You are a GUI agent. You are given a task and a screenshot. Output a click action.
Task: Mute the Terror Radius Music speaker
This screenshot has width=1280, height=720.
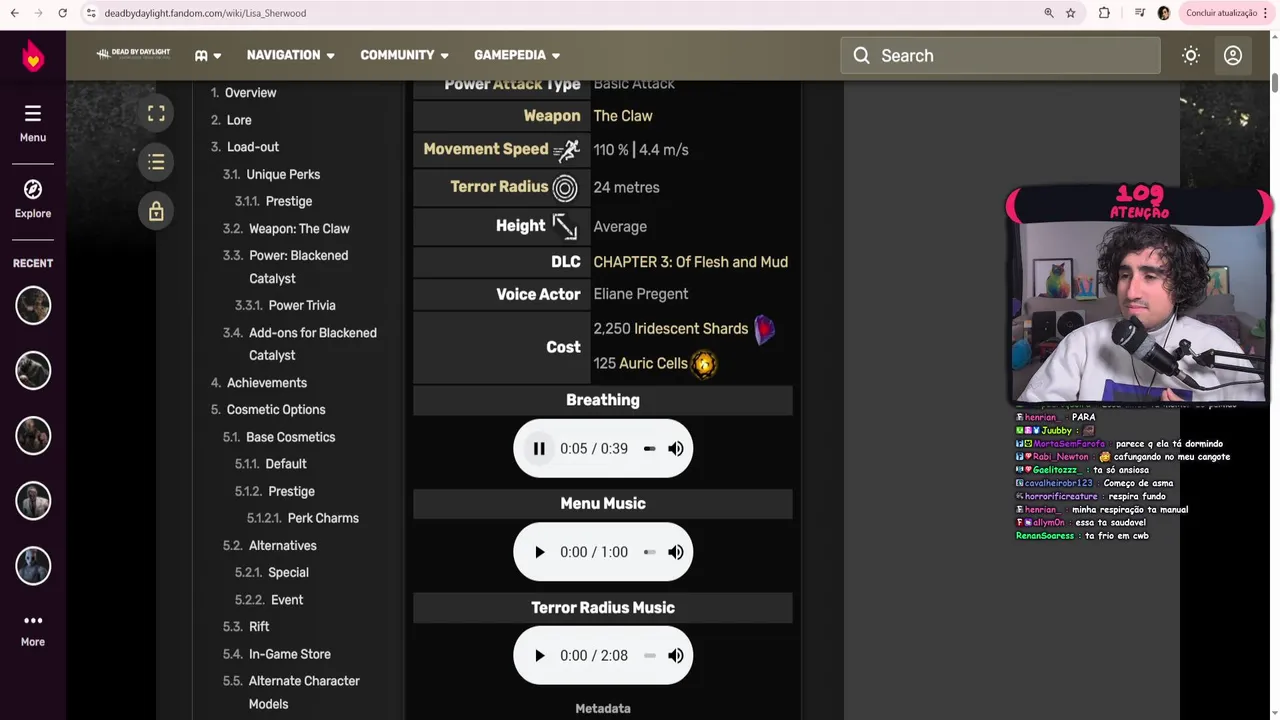pos(676,656)
